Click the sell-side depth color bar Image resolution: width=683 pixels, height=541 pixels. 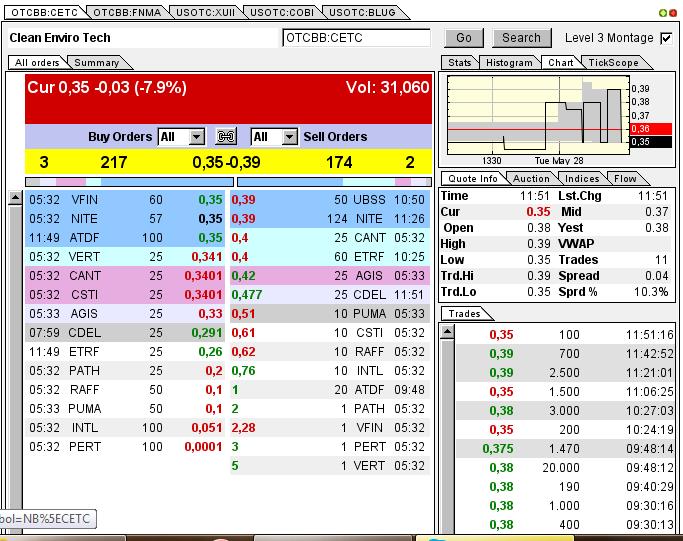coord(335,182)
